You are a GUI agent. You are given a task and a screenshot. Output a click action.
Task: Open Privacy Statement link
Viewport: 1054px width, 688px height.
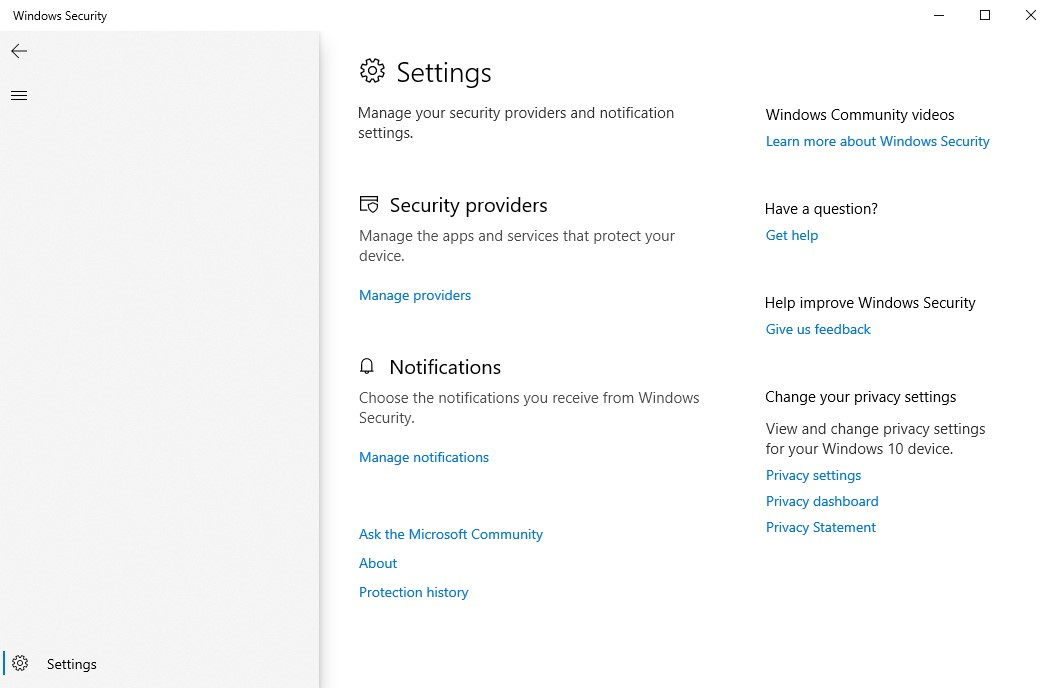point(820,527)
